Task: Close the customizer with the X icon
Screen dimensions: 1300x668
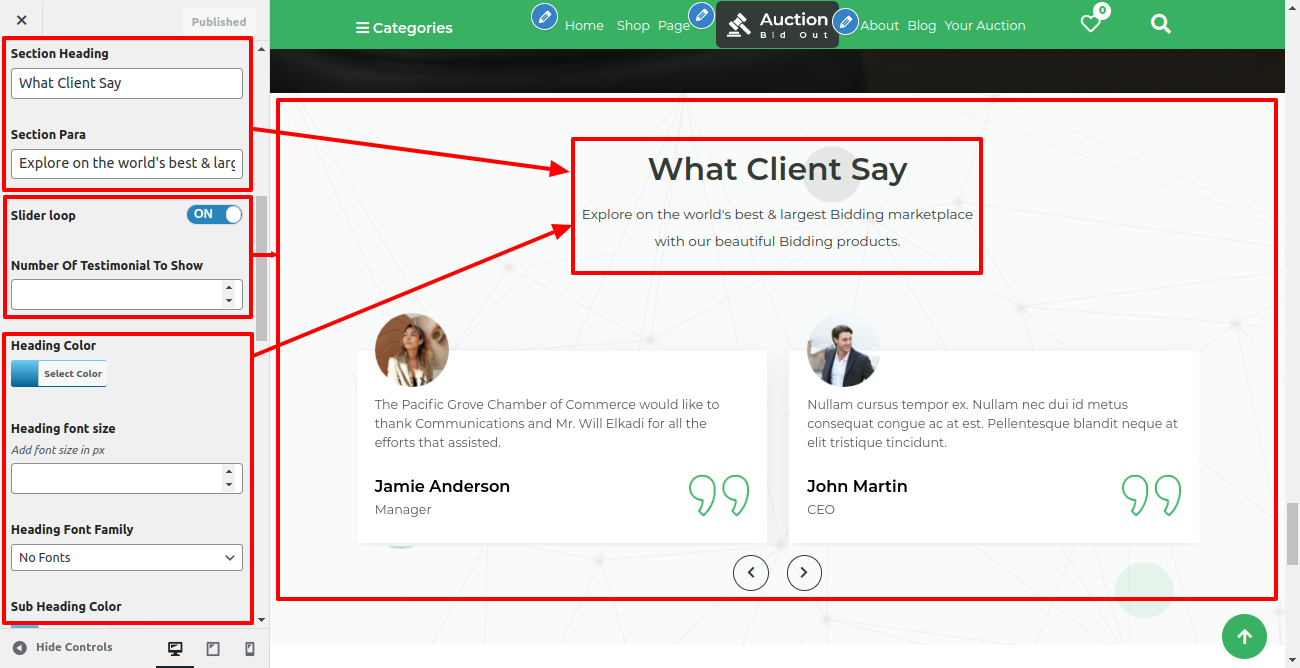Action: coord(22,20)
